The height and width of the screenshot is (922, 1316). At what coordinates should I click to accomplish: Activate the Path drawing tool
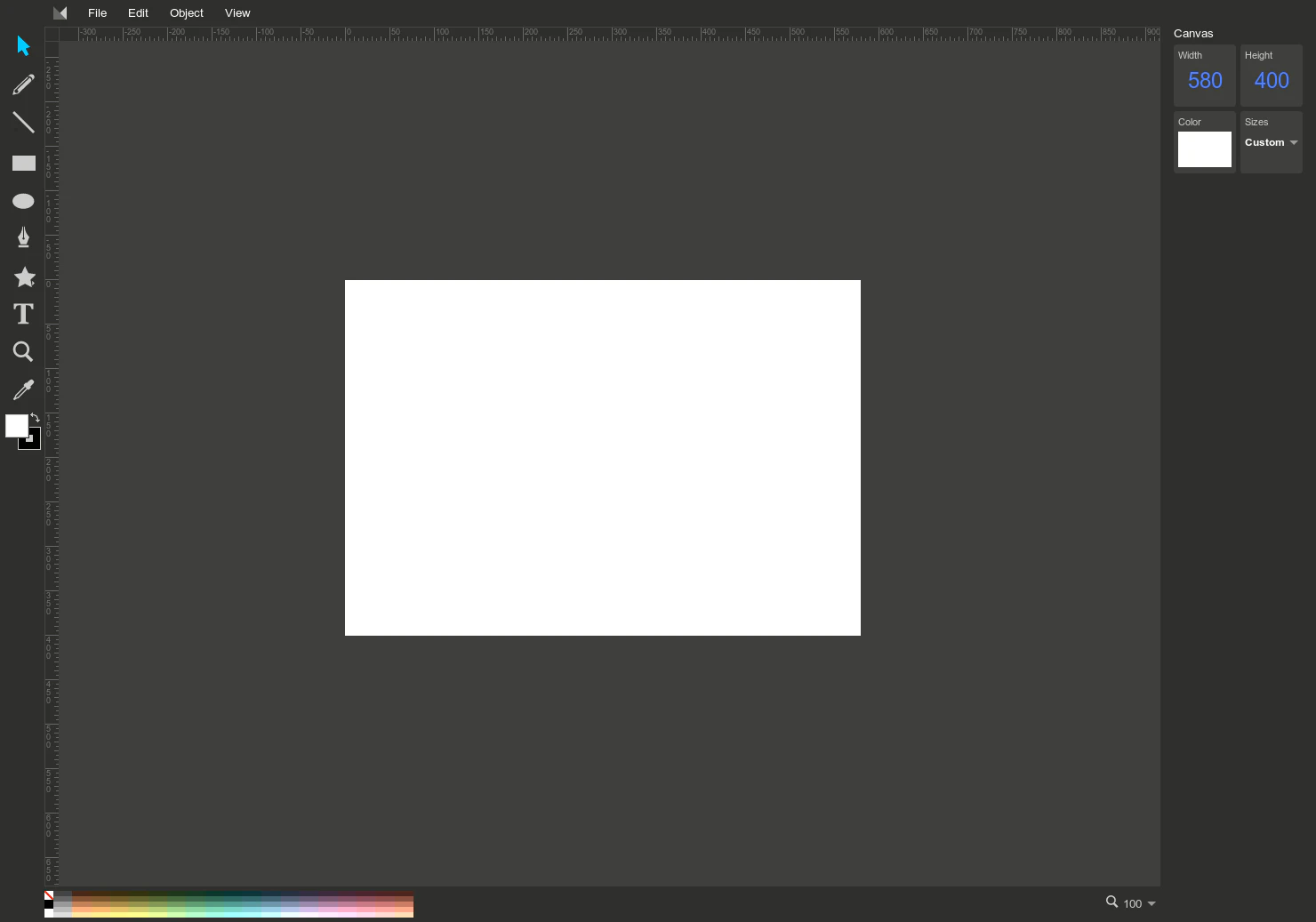(23, 237)
